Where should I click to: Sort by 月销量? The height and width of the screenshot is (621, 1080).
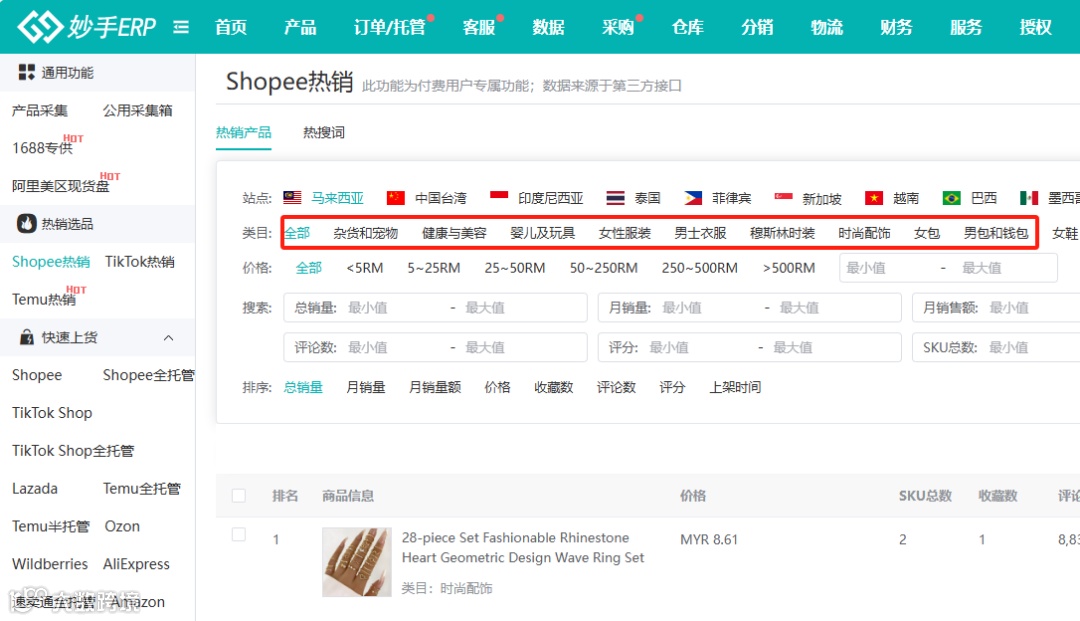366,388
